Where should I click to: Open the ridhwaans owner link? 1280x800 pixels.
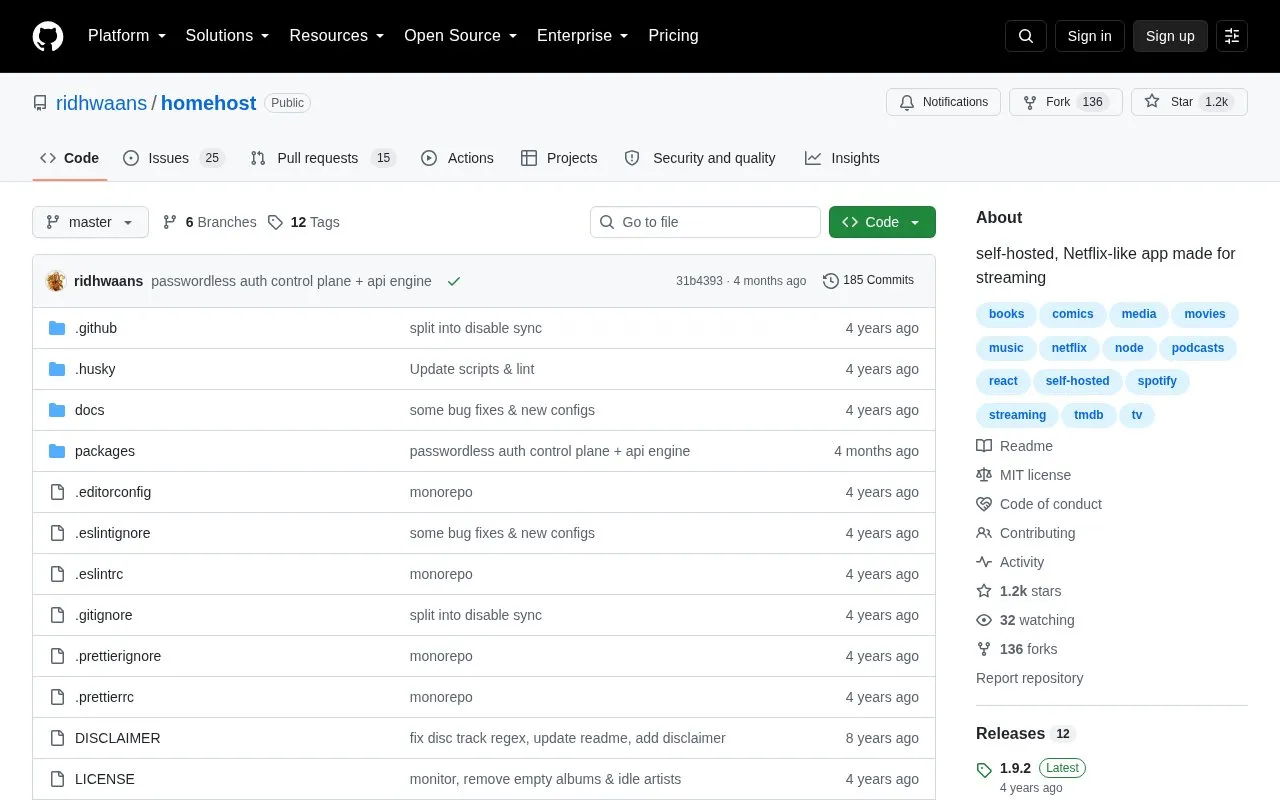tap(101, 103)
